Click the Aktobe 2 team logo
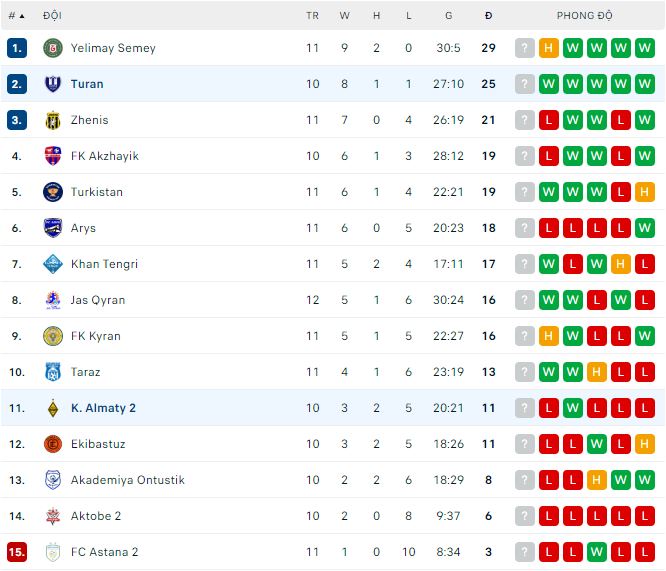Image resolution: width=666 pixels, height=571 pixels. coord(53,516)
